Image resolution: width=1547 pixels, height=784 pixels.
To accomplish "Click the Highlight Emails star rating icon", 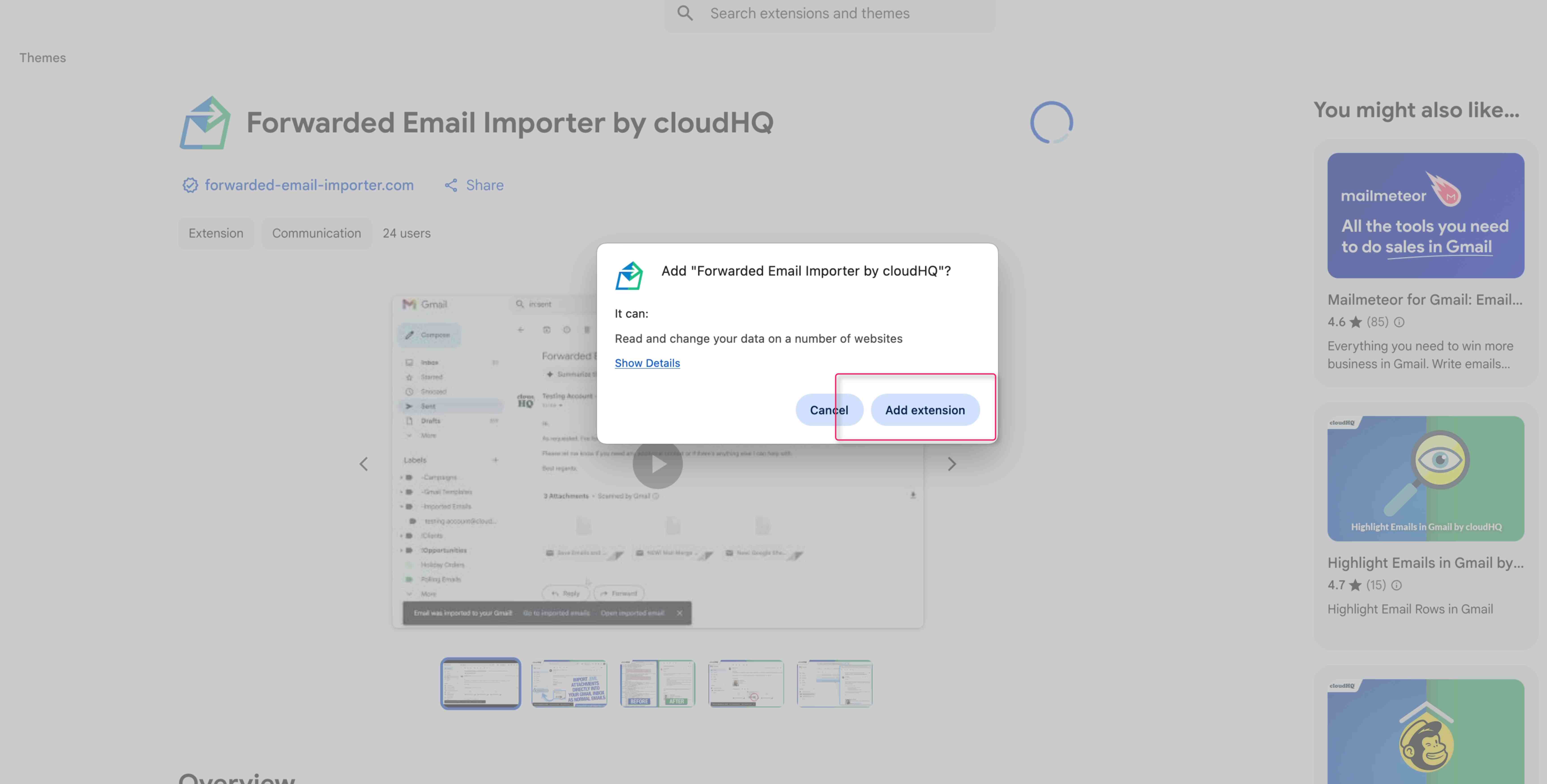I will pos(1355,585).
